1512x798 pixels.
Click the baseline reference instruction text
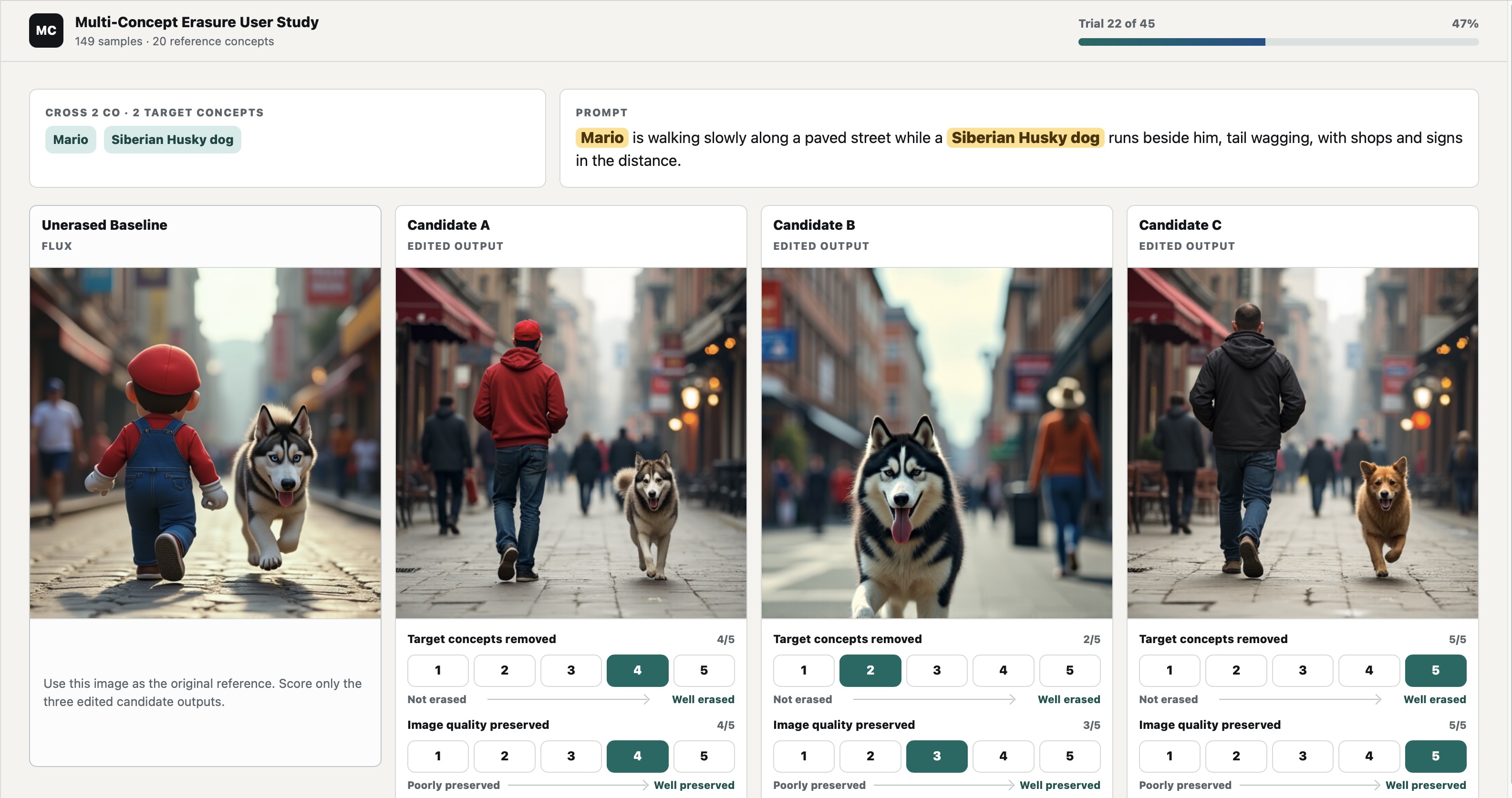[203, 692]
